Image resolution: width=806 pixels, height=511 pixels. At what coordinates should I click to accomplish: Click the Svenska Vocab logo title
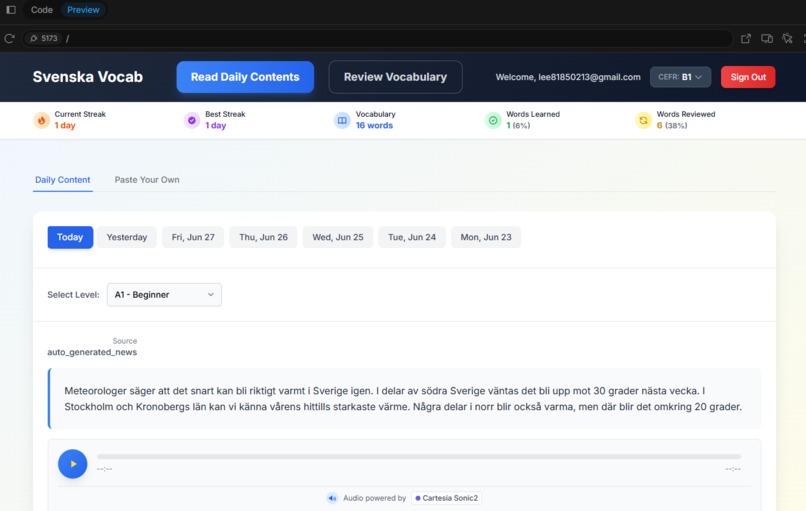click(88, 77)
